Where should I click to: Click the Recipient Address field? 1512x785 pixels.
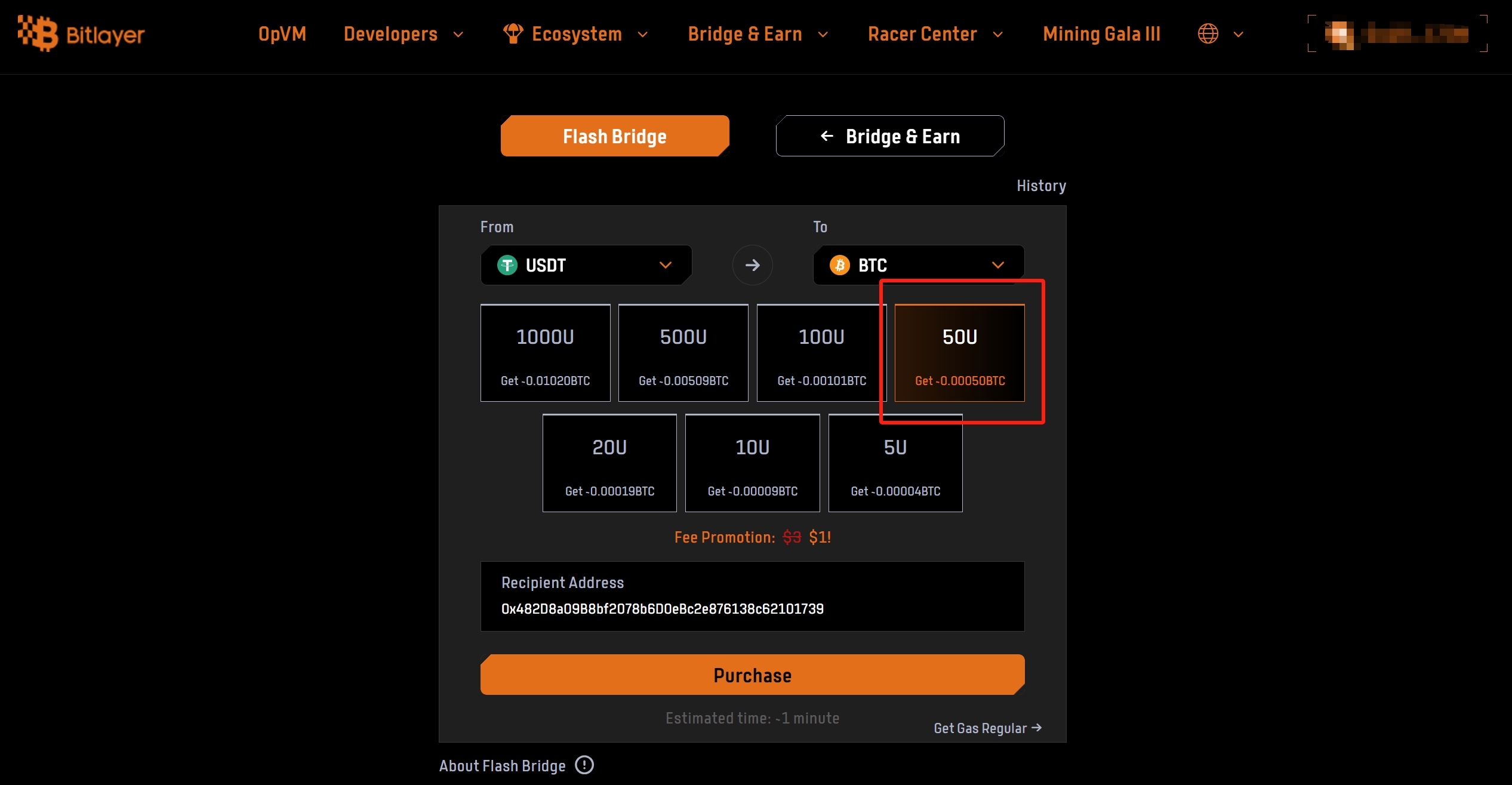[x=752, y=608]
